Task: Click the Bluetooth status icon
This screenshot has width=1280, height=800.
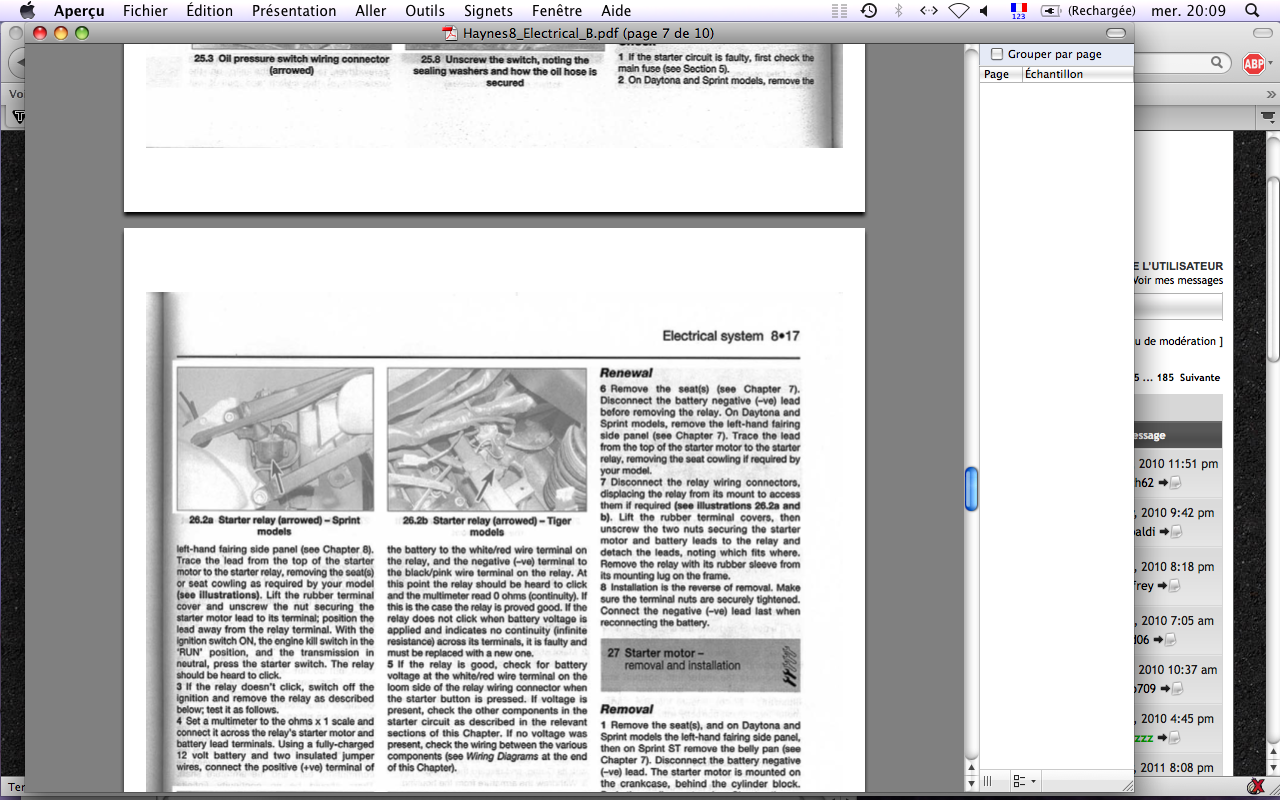Action: [898, 11]
